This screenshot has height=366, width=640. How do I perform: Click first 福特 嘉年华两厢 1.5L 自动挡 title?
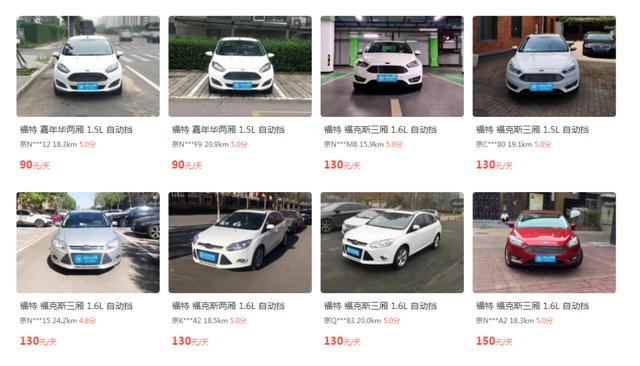click(76, 130)
